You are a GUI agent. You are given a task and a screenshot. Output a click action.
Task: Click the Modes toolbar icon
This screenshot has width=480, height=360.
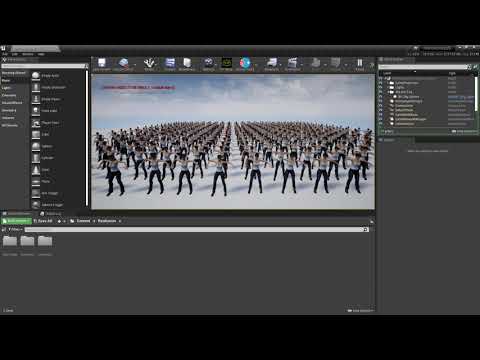point(149,64)
